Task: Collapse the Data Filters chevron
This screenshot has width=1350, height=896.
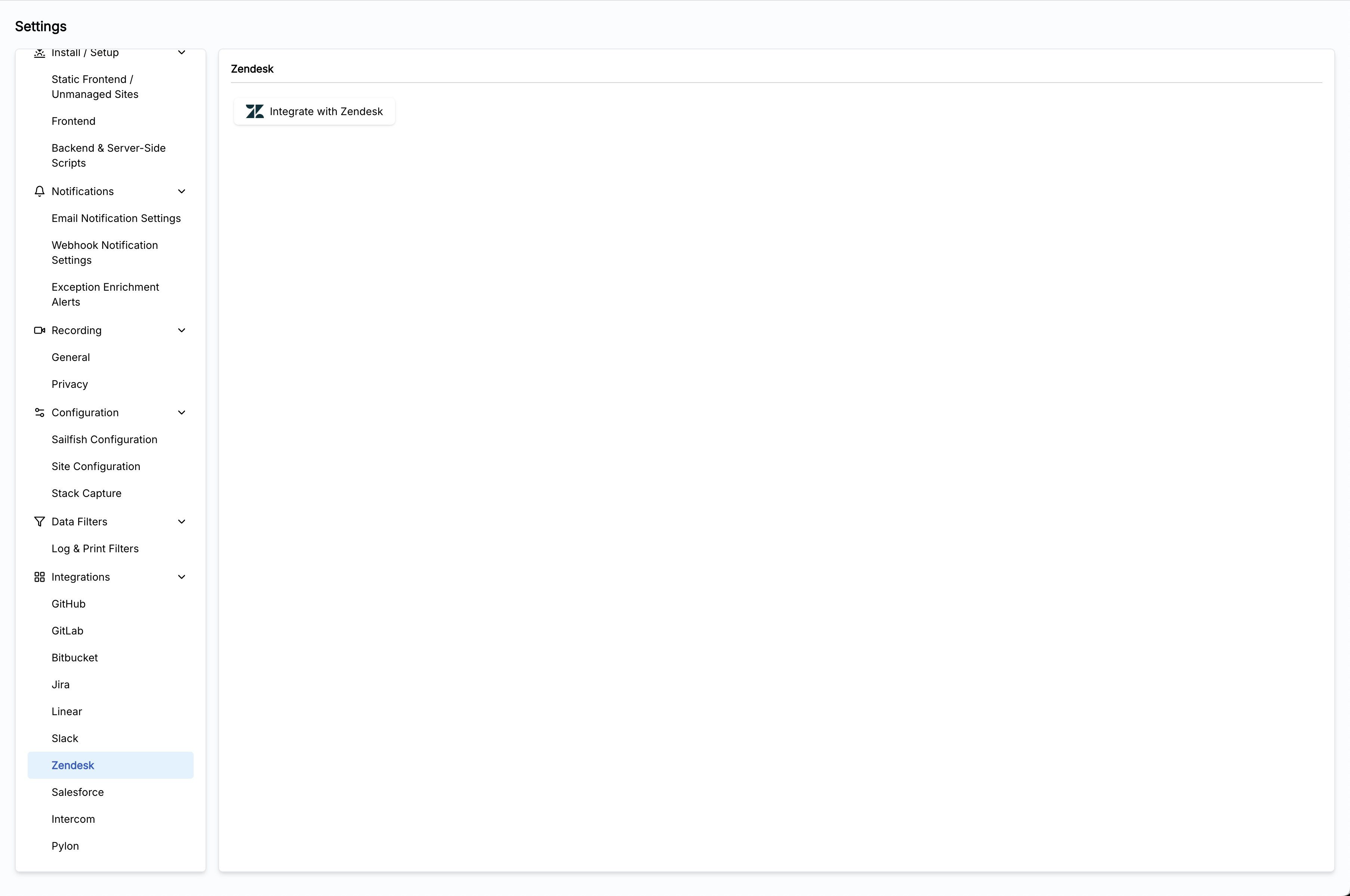Action: point(182,522)
